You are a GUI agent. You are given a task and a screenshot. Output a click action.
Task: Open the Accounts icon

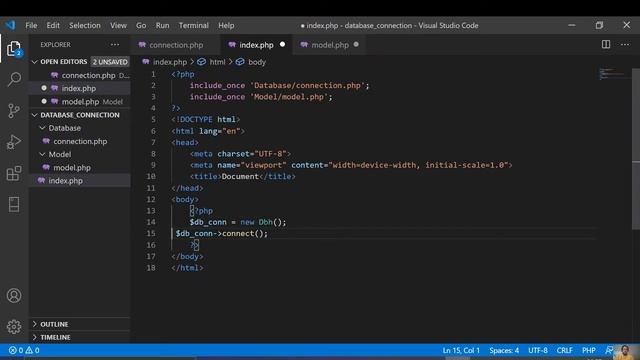pyautogui.click(x=14, y=296)
